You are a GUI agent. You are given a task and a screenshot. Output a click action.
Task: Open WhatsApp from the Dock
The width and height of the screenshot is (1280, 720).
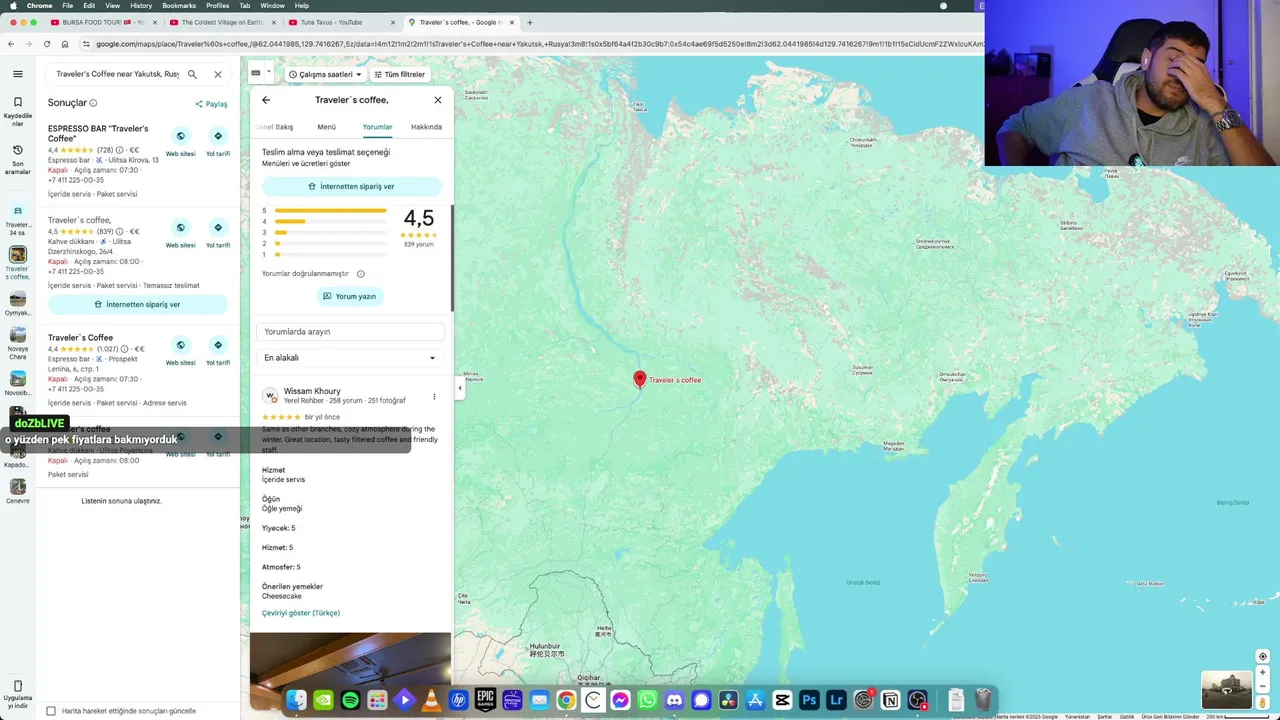click(x=647, y=700)
